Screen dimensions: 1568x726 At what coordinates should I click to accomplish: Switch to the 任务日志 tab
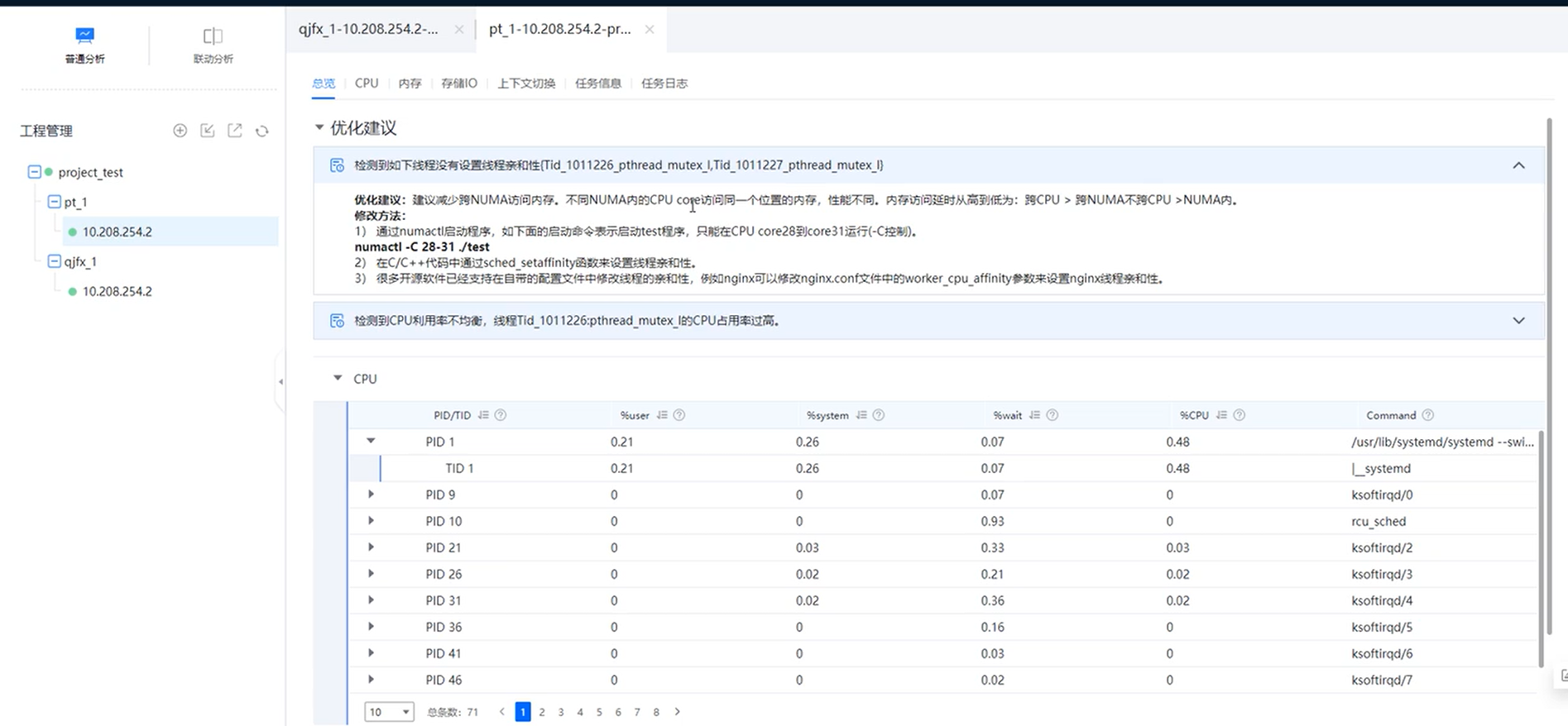coord(664,84)
